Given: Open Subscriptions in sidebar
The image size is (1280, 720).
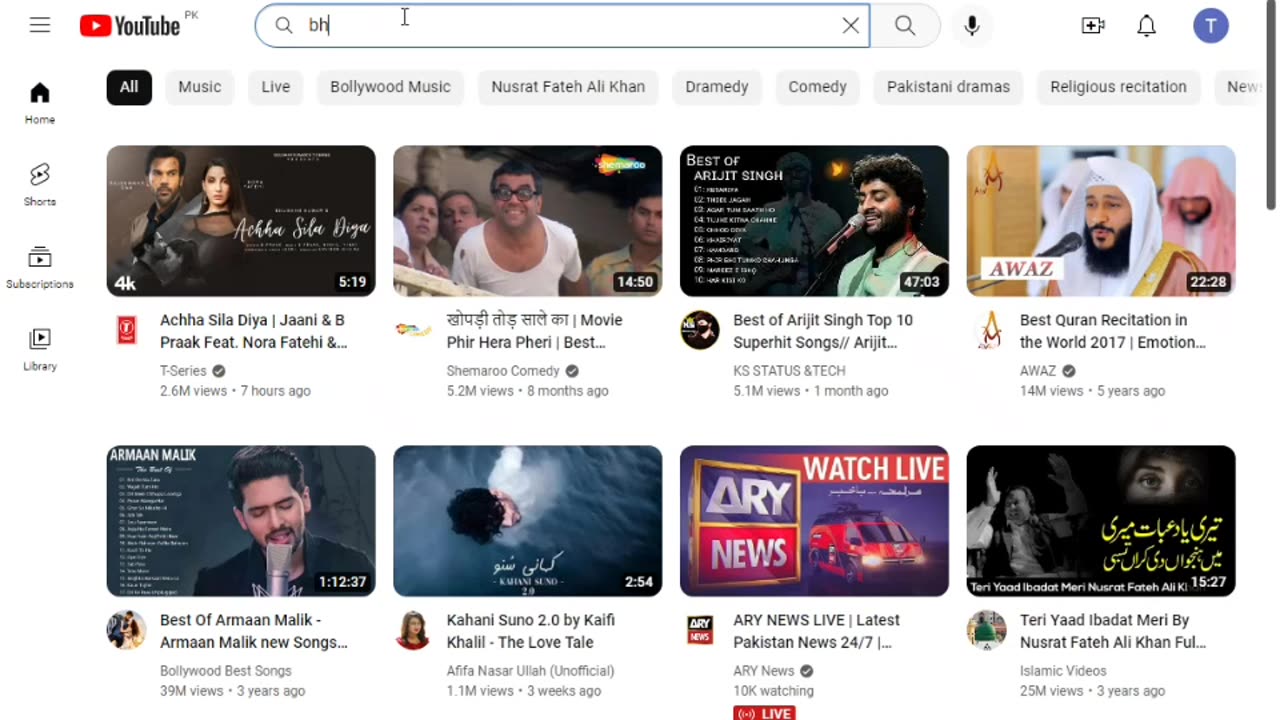Looking at the screenshot, I should (40, 268).
